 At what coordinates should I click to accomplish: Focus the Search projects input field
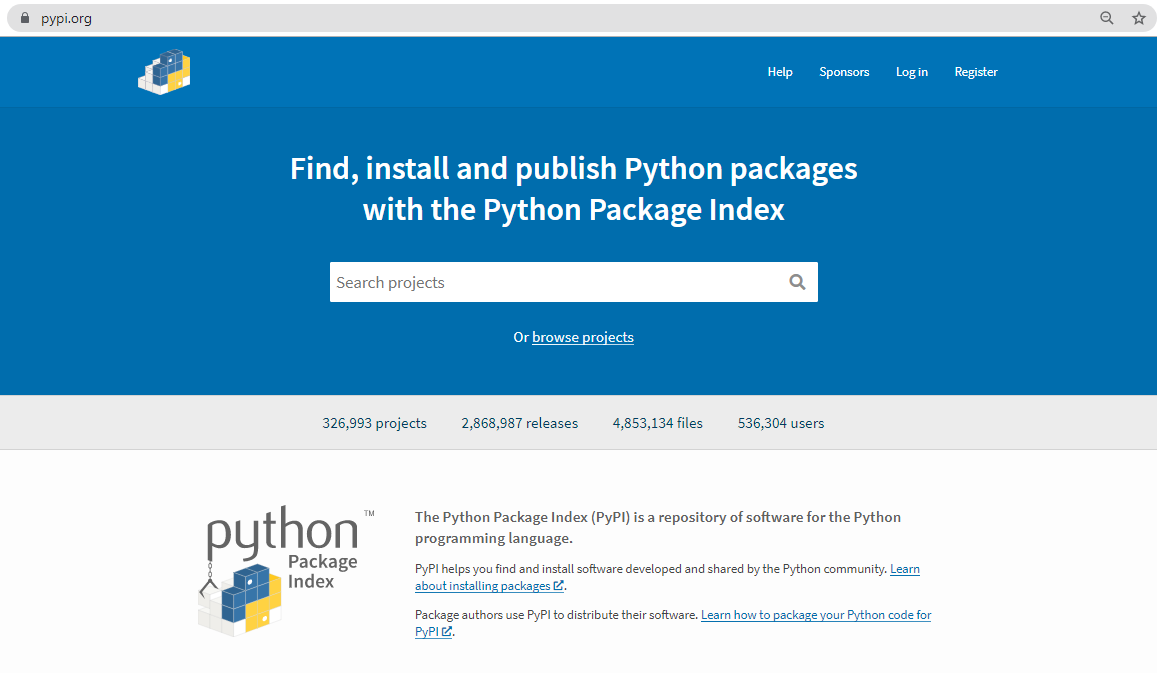coord(555,282)
